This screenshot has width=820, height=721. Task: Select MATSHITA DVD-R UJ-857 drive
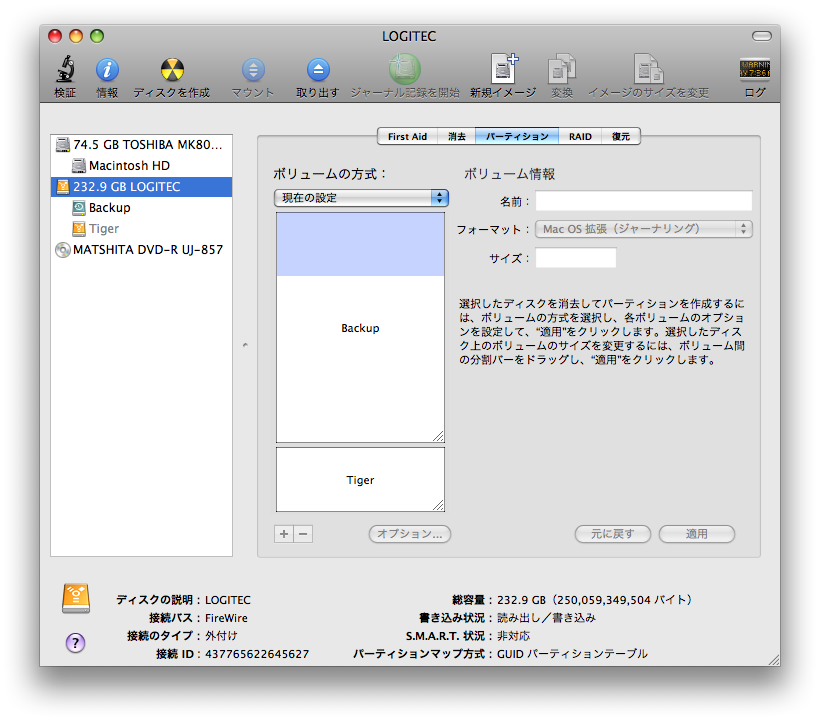click(141, 249)
